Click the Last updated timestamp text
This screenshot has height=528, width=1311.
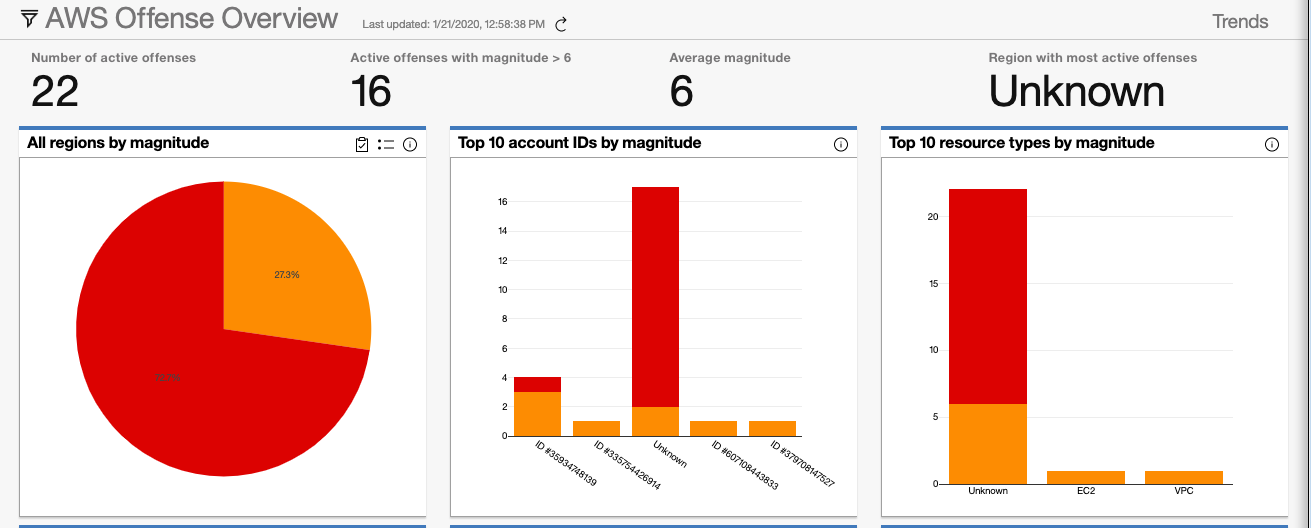click(454, 24)
